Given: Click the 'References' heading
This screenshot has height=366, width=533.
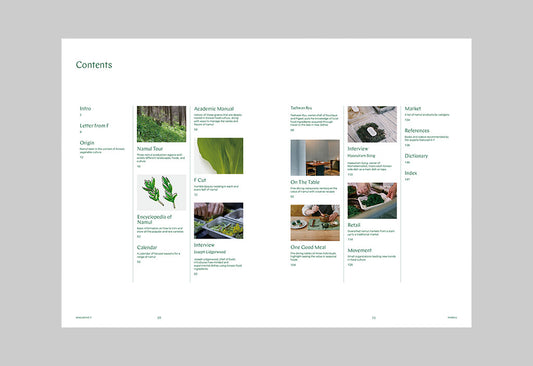Looking at the screenshot, I should coord(417,130).
